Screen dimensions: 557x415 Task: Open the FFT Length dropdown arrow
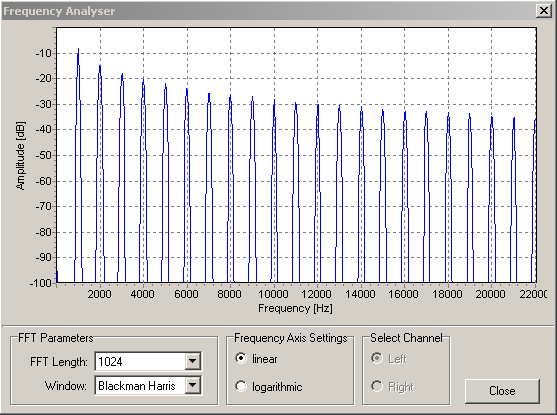point(193,361)
